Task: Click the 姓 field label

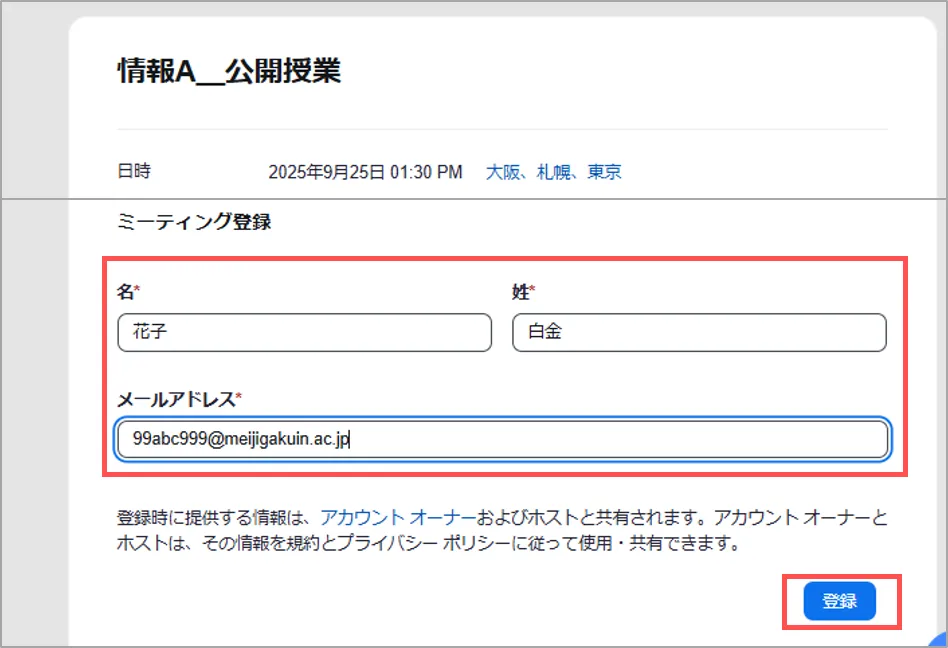Action: 520,291
